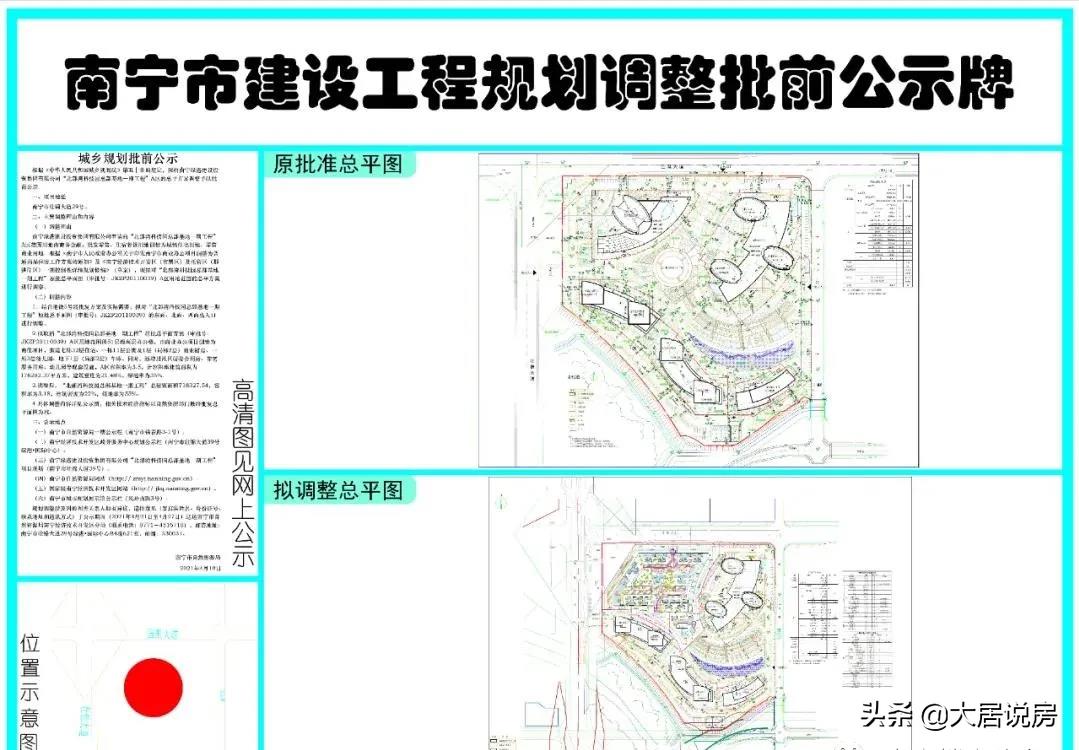Select the 拟调整总平图 label
1079x750 pixels.
coord(337,490)
